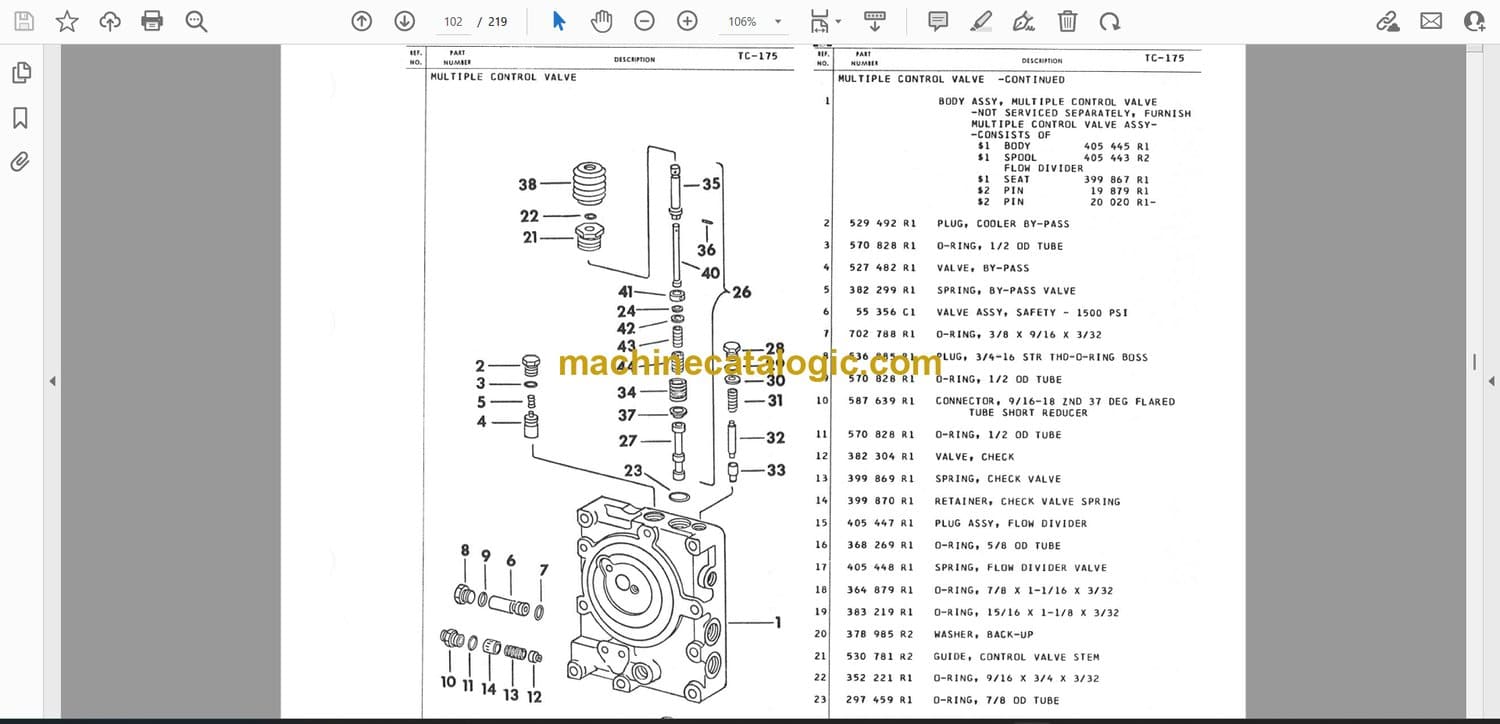1500x724 pixels.
Task: Click 'SPRING, FLOW DIVIDER VALVE' description
Action: 1021,568
